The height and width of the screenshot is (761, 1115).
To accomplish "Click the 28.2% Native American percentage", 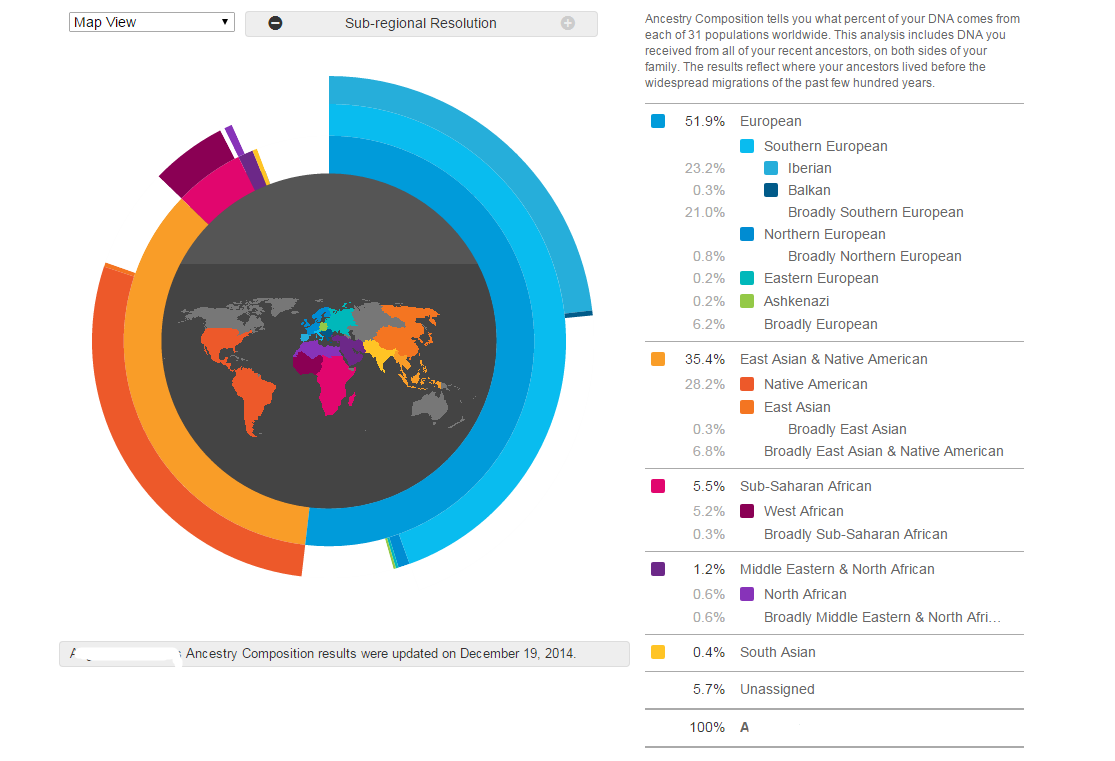I will (x=705, y=384).
